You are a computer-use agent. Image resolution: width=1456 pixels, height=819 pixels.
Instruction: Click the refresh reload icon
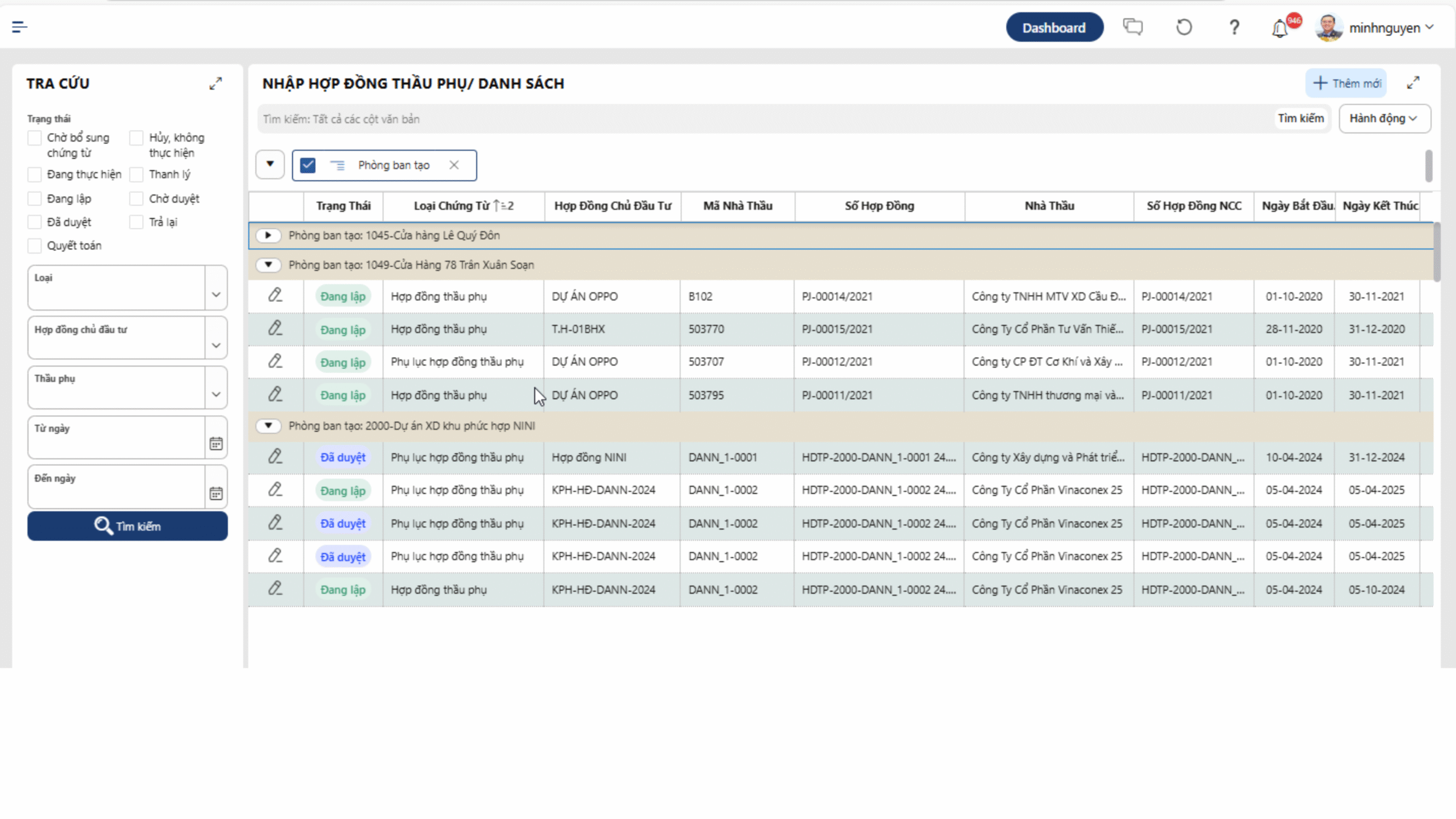click(x=1184, y=27)
